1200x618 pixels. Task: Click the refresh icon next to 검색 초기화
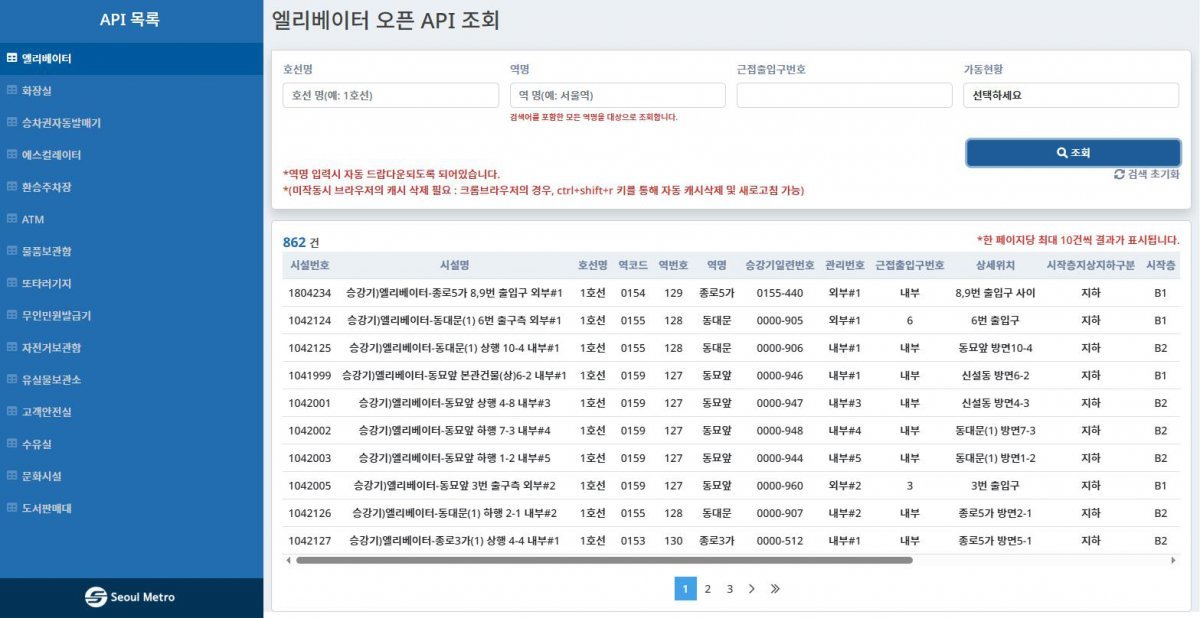(1119, 174)
